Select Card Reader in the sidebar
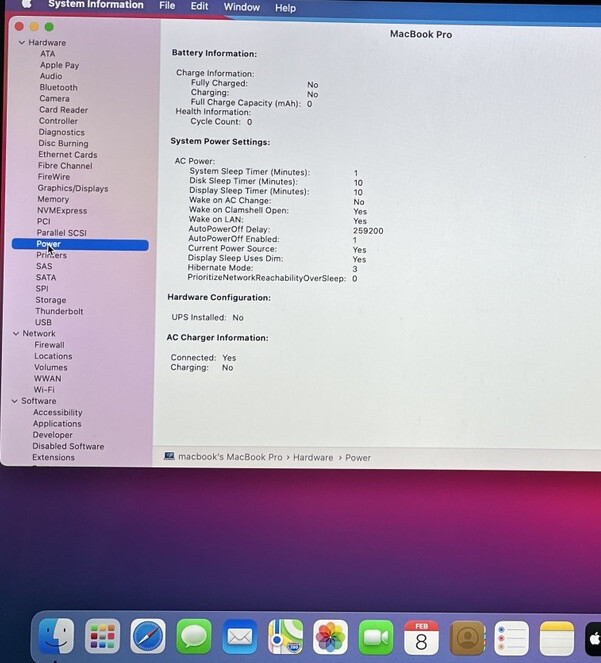 [x=63, y=110]
